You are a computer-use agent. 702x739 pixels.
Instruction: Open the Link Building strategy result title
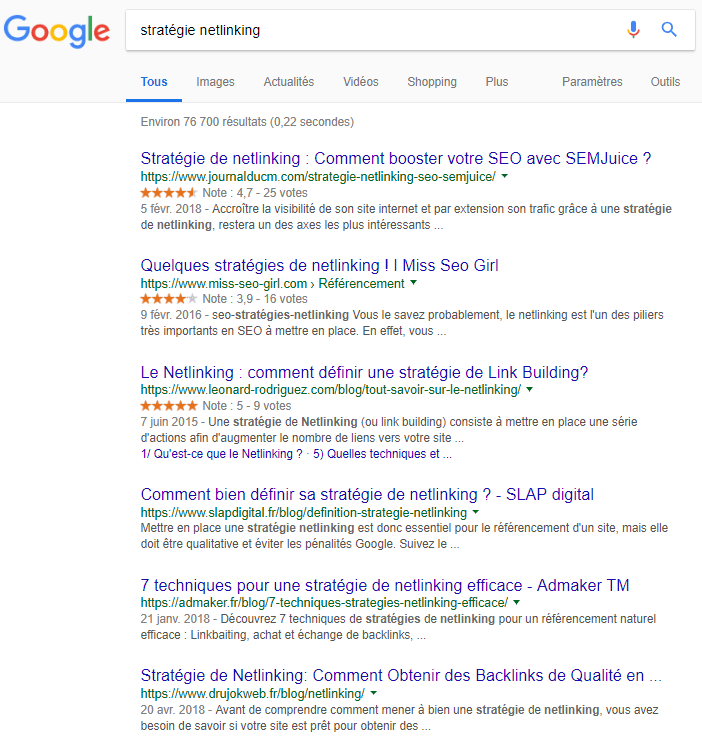click(364, 372)
